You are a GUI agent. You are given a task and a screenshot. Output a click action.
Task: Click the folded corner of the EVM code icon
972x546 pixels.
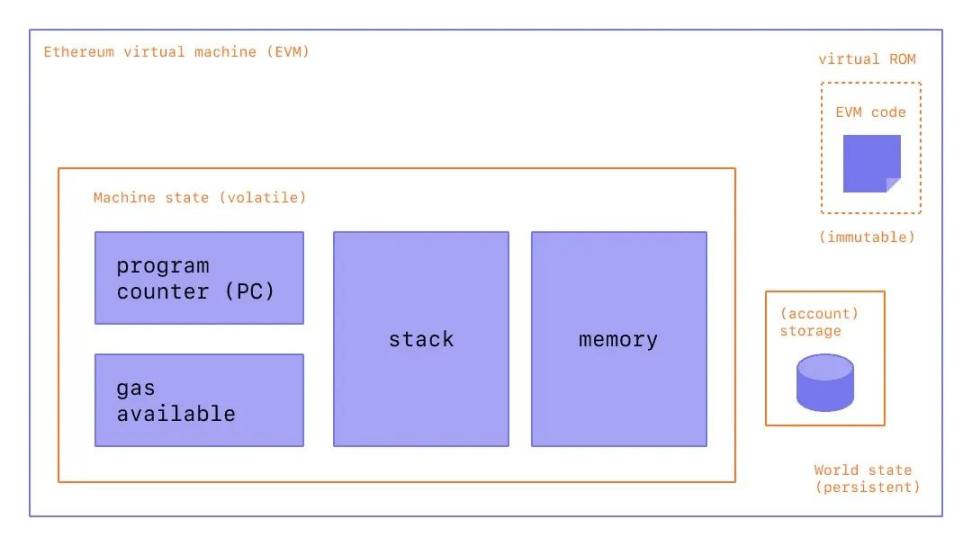893,184
